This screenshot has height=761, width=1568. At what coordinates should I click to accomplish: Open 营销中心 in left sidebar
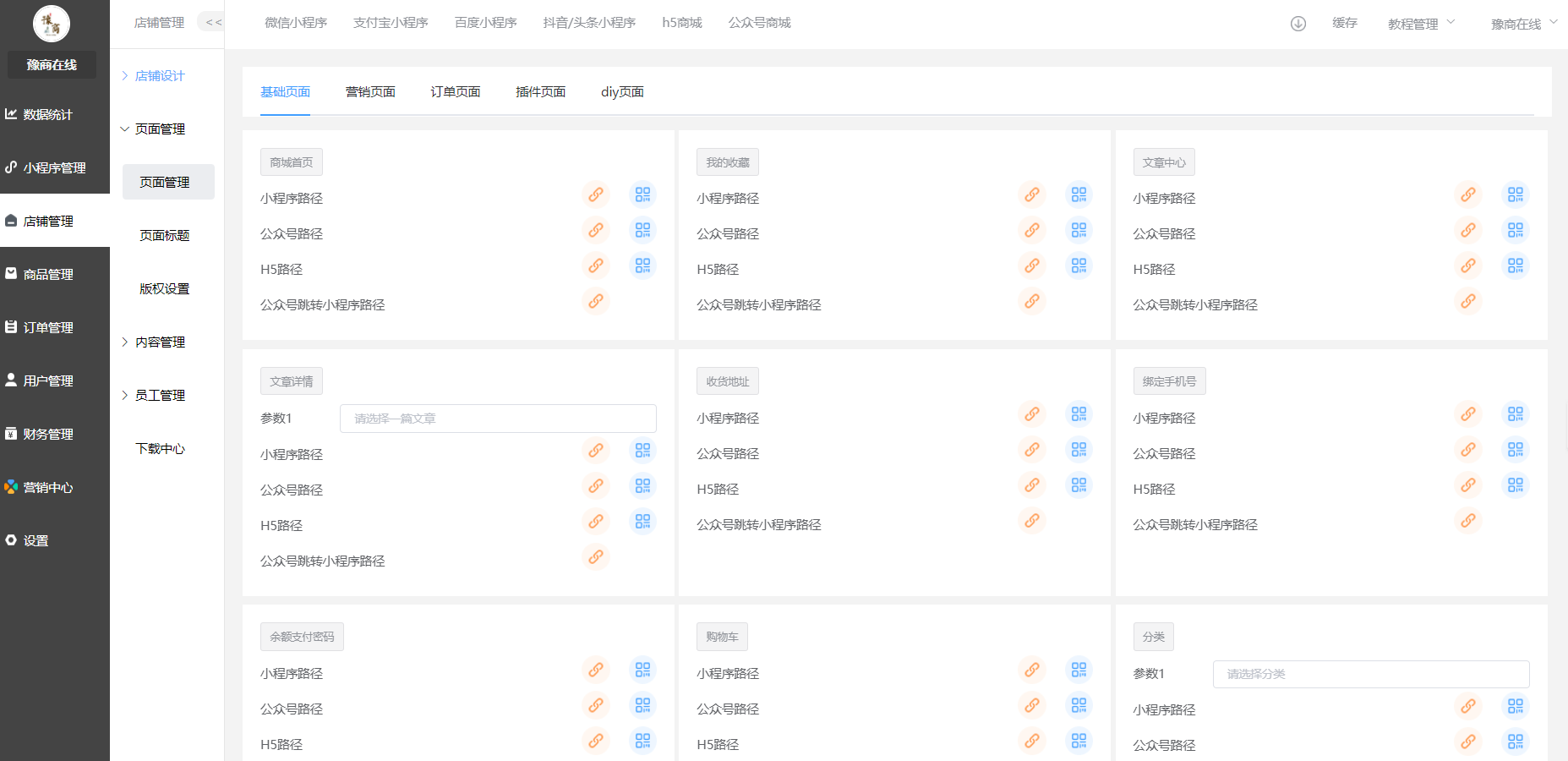pyautogui.click(x=55, y=487)
